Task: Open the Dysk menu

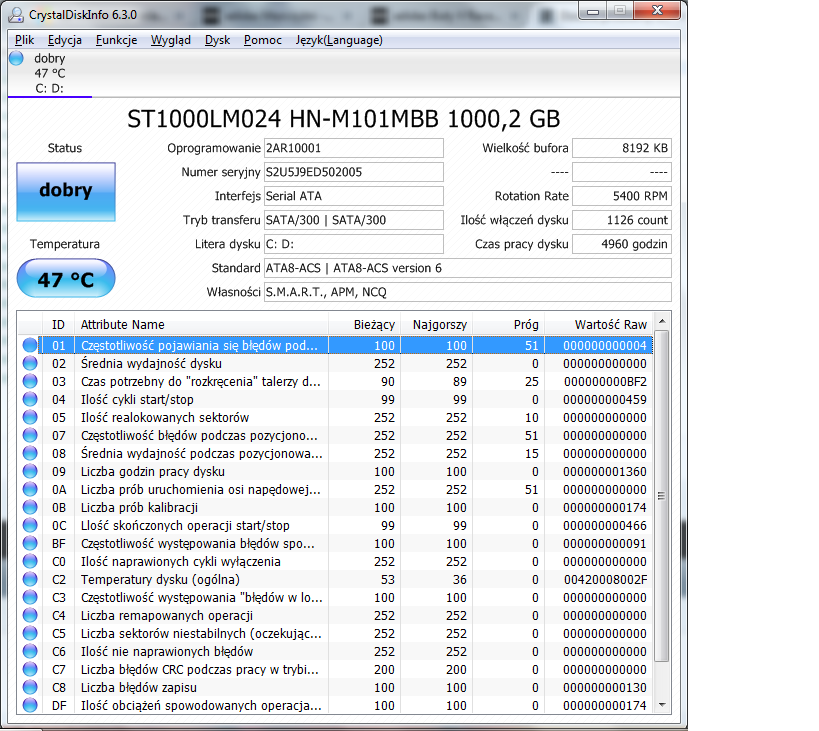Action: 217,40
